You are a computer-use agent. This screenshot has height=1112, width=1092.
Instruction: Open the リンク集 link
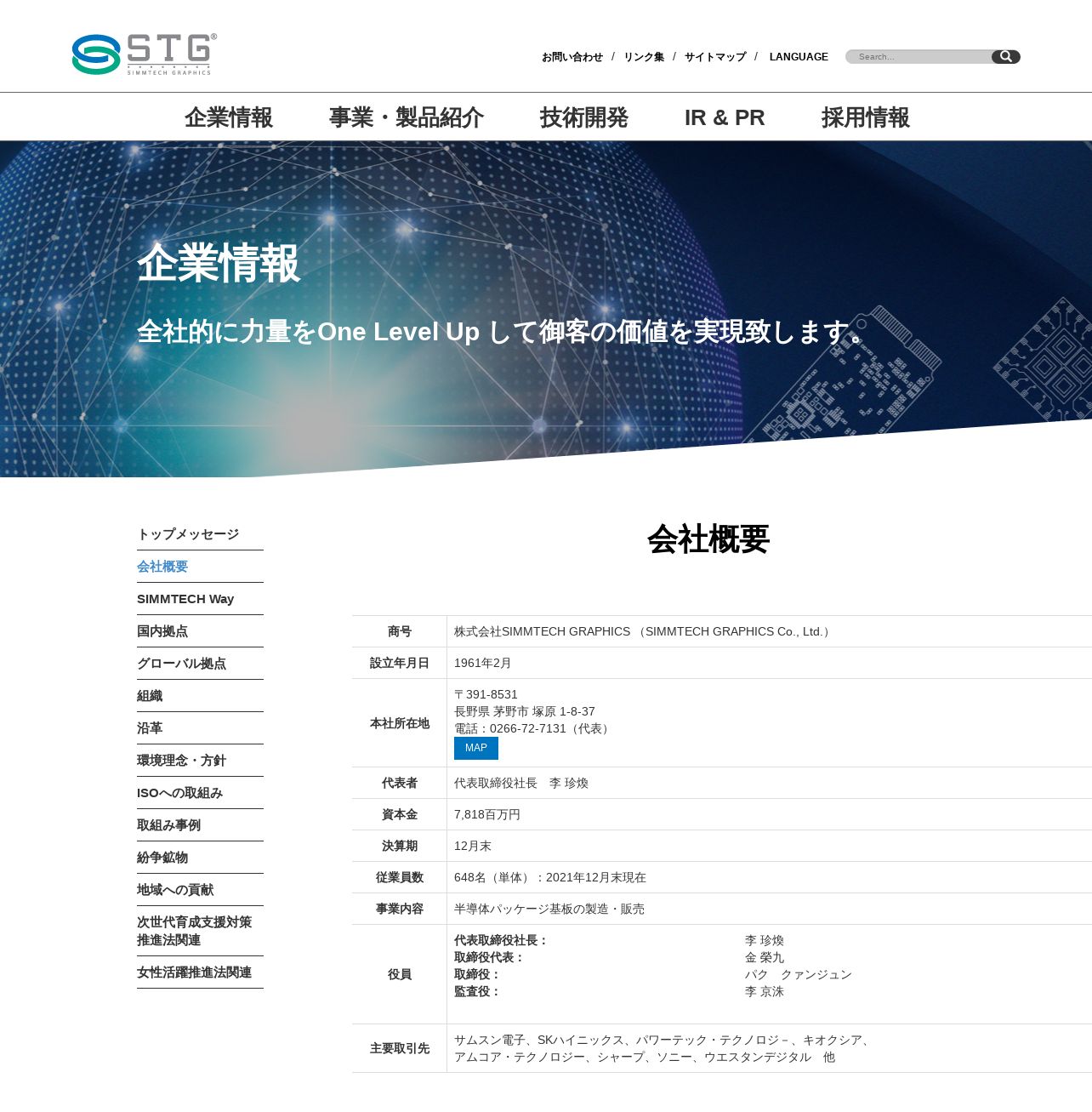tap(644, 57)
